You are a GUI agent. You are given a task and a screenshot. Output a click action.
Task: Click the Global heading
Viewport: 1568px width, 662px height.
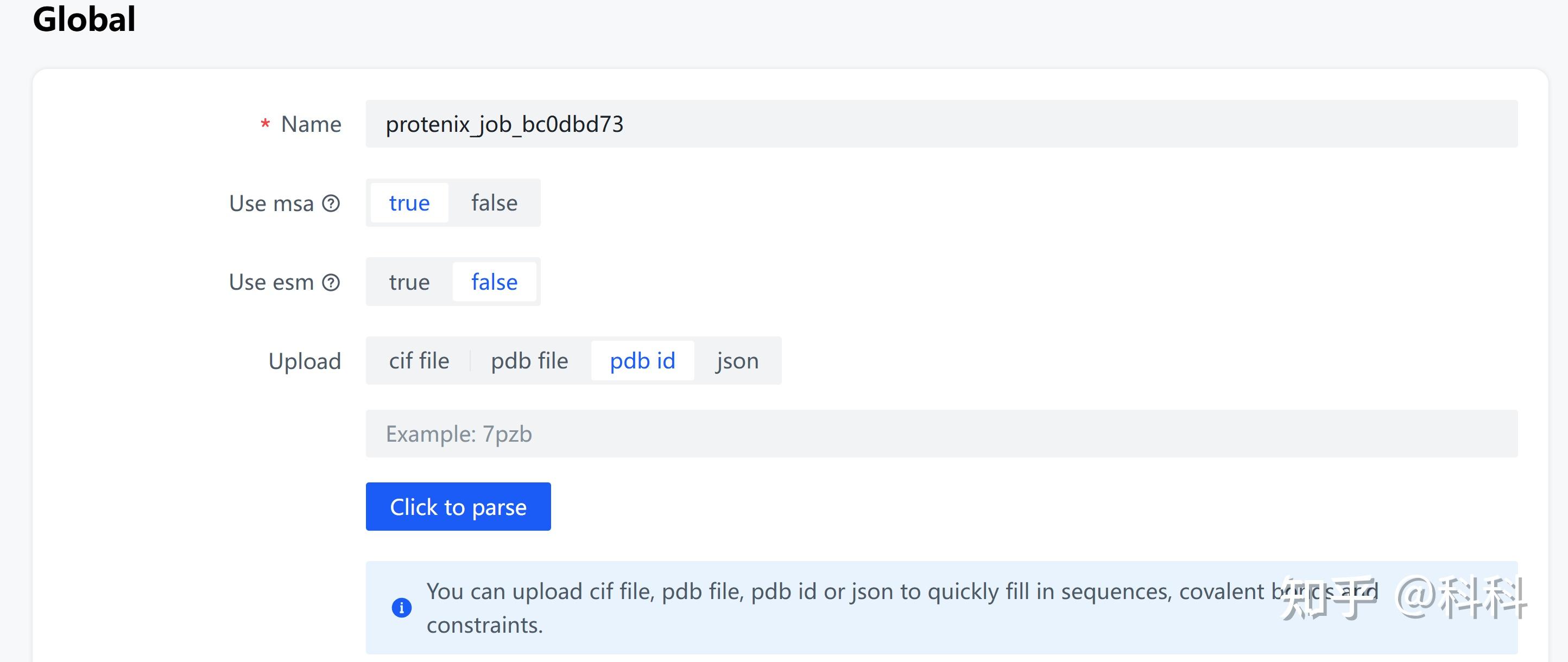(84, 20)
